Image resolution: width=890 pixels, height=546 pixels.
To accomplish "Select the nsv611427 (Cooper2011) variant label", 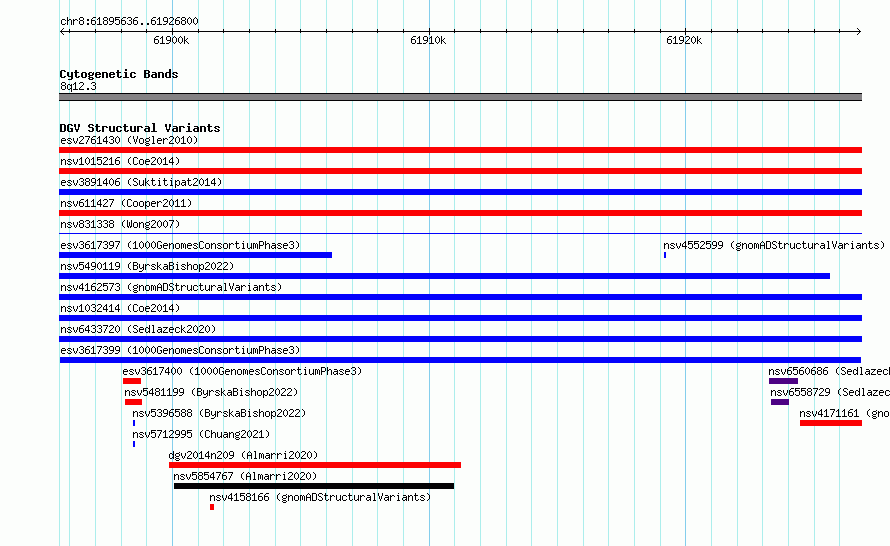I will [x=126, y=203].
